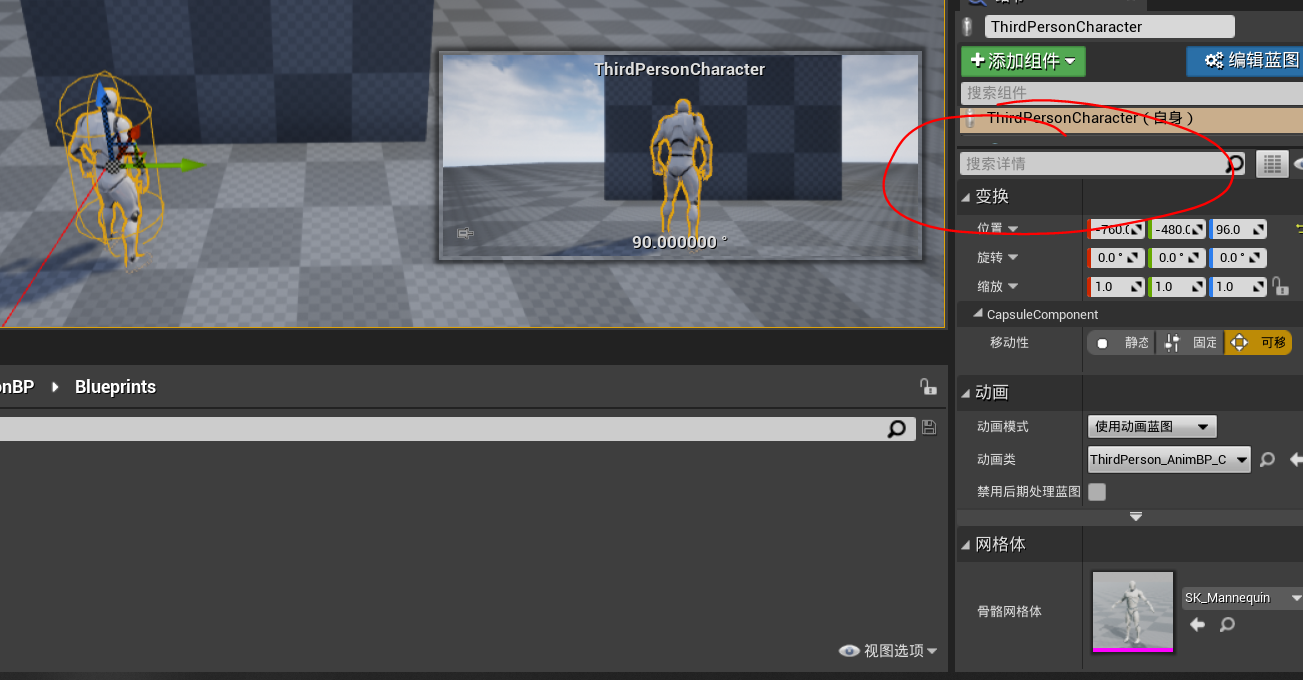
Task: Open the 旋转 rotation type dropdown
Action: [1013, 258]
